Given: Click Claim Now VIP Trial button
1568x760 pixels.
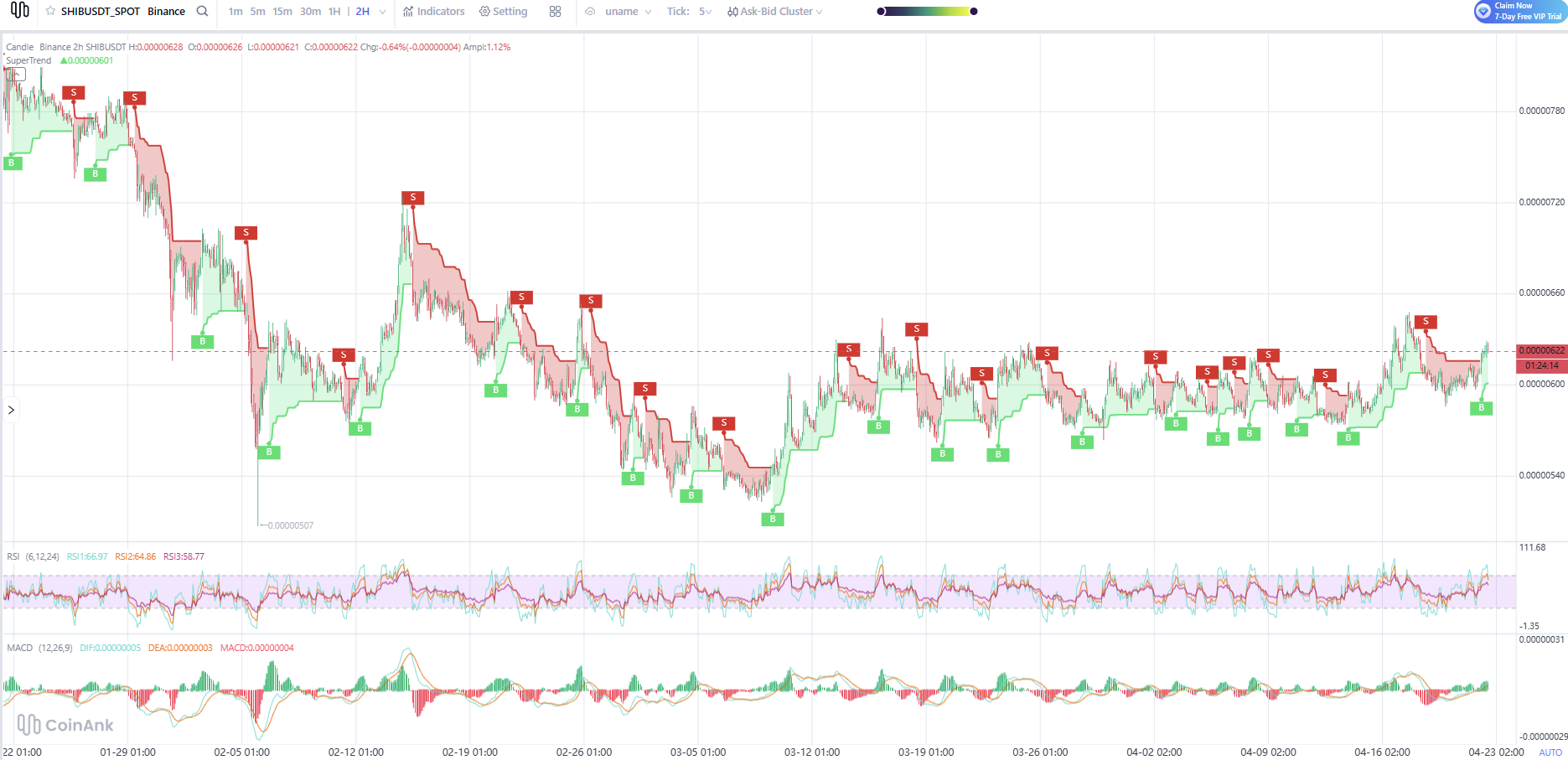Looking at the screenshot, I should click(1519, 11).
